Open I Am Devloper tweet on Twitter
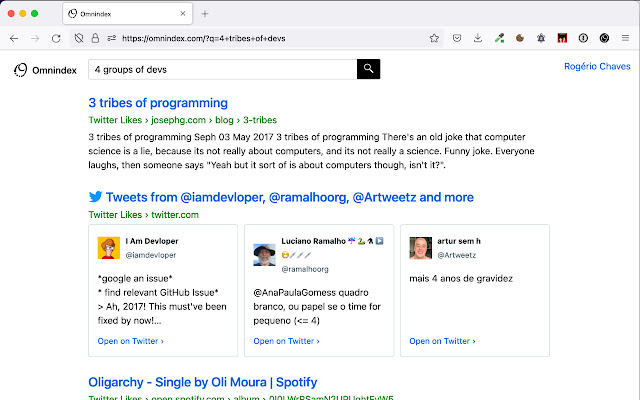The width and height of the screenshot is (640, 400). coord(131,341)
